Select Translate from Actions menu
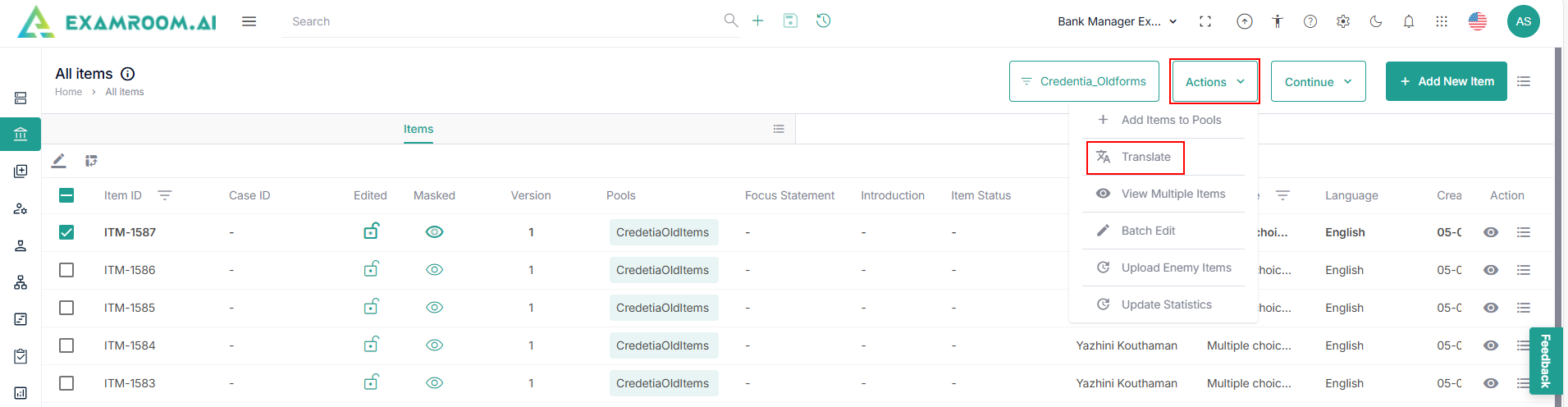1568x407 pixels. [1145, 157]
